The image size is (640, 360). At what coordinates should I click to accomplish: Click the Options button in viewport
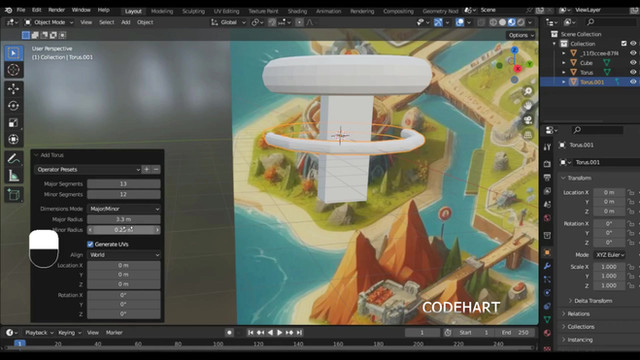point(521,35)
